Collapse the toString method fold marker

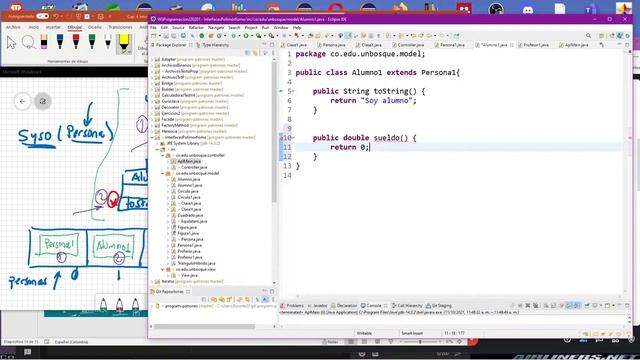pos(293,91)
